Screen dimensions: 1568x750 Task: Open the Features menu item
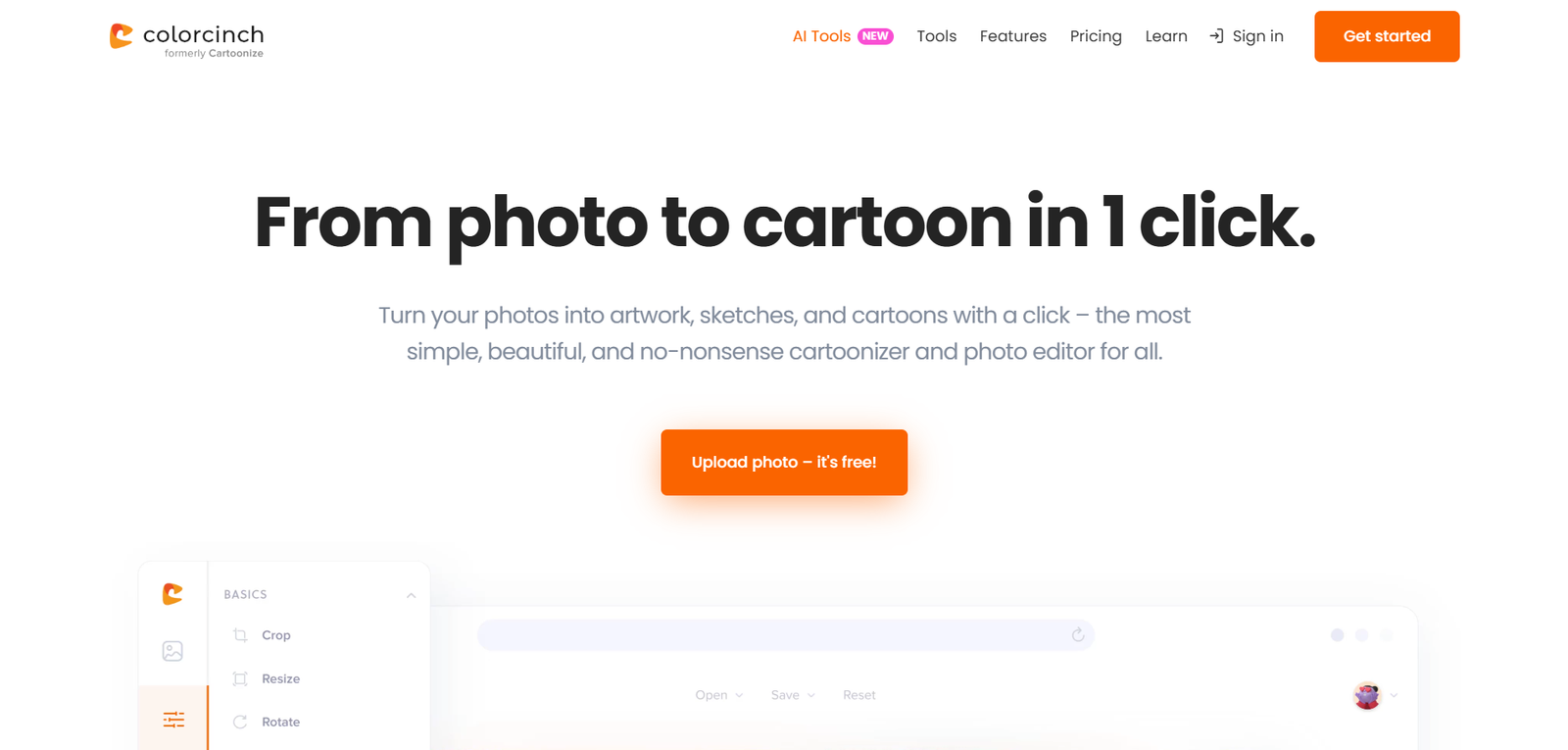[1012, 36]
